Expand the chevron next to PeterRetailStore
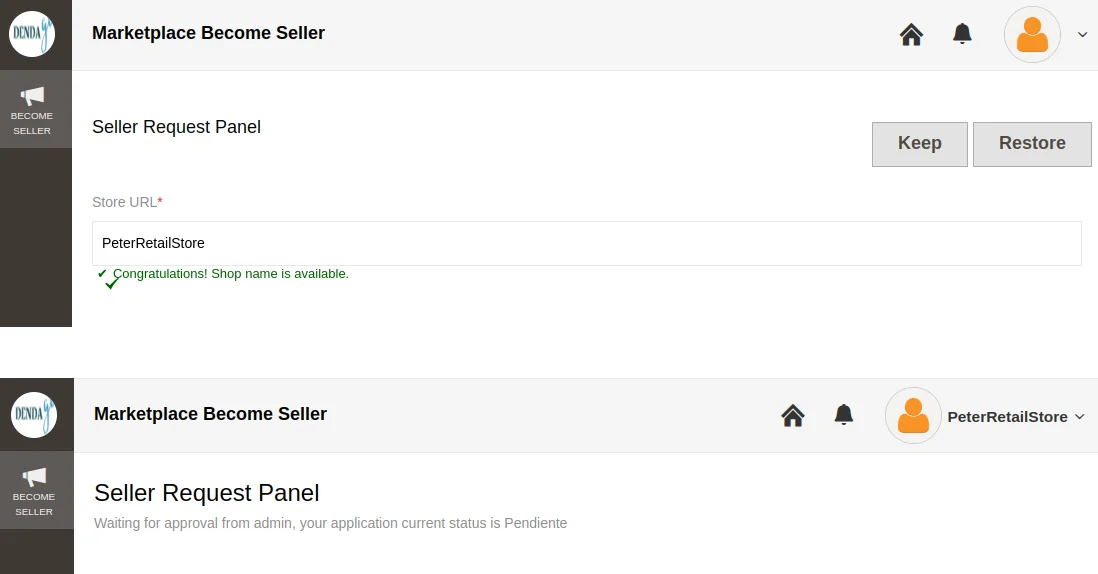The width and height of the screenshot is (1098, 574). click(x=1079, y=417)
